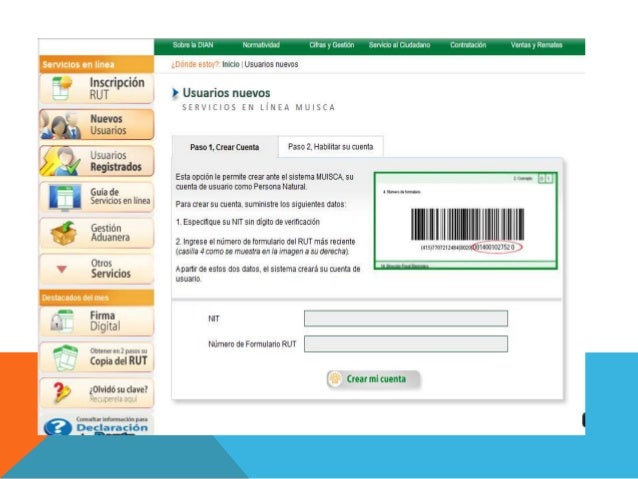Open the Gestión Aduanera text label

click(x=110, y=232)
